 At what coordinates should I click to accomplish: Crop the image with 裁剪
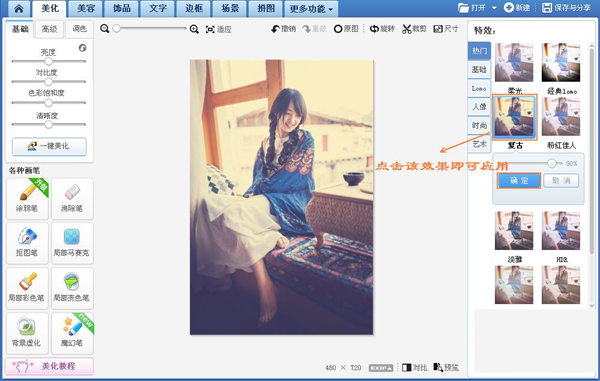tap(414, 29)
